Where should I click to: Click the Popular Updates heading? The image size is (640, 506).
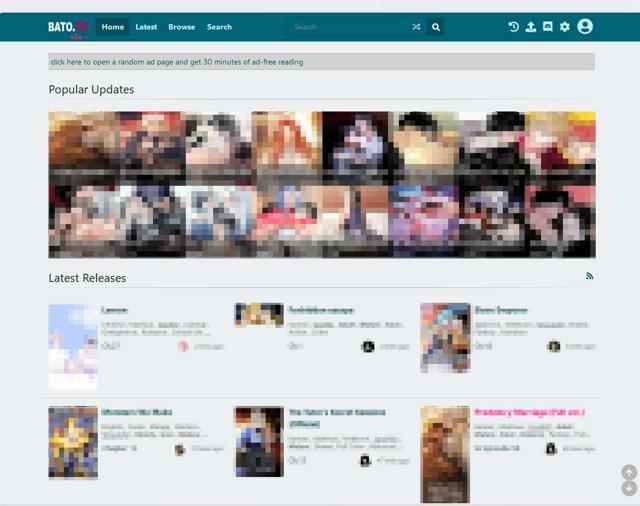click(x=91, y=89)
